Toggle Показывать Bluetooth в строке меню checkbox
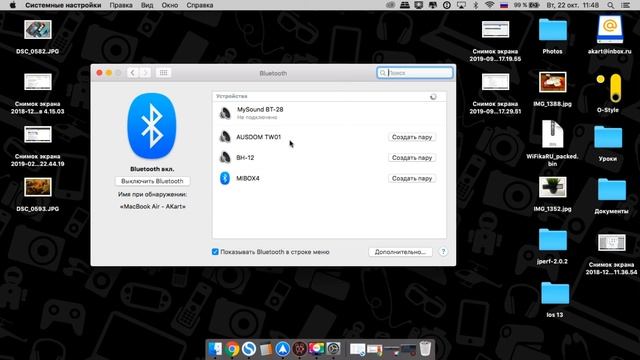Image resolution: width=640 pixels, height=360 pixels. pyautogui.click(x=215, y=252)
